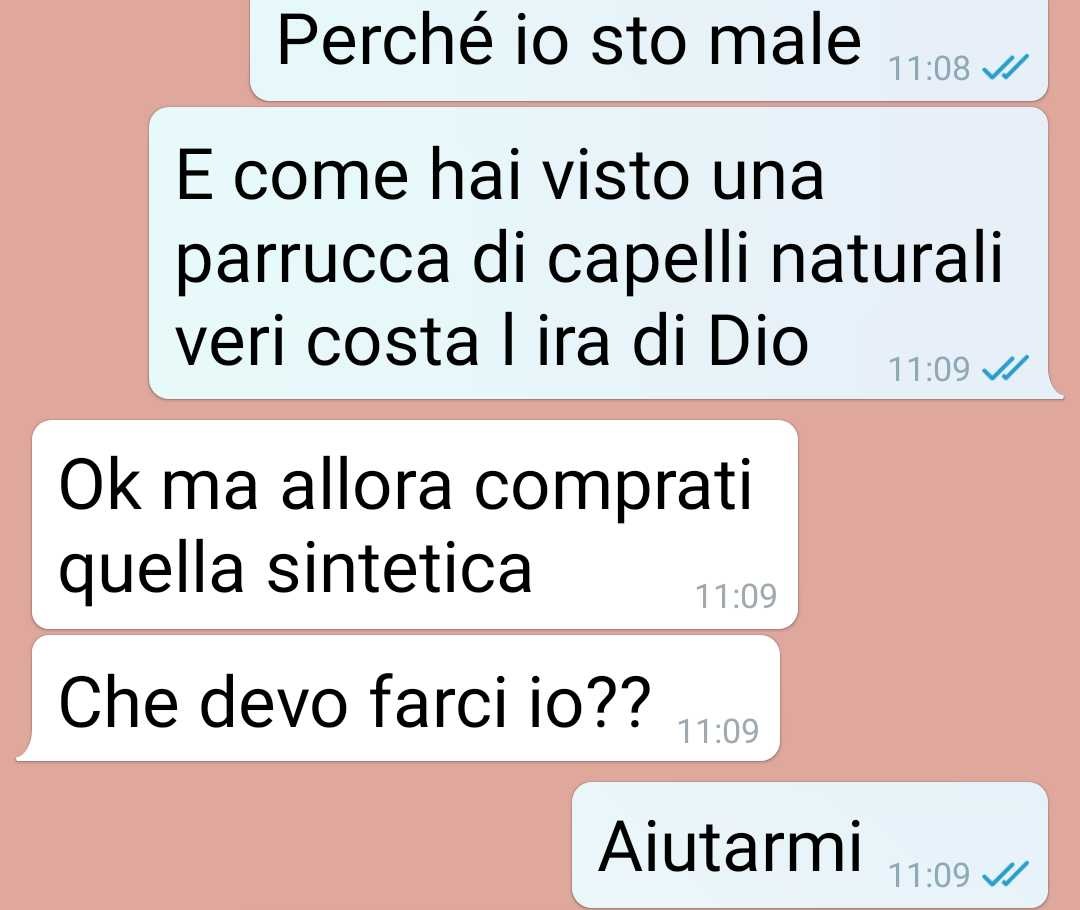Tap the 11:09 timestamp on the 'quella sintetica' message
Image resolution: width=1080 pixels, height=910 pixels.
tap(736, 596)
